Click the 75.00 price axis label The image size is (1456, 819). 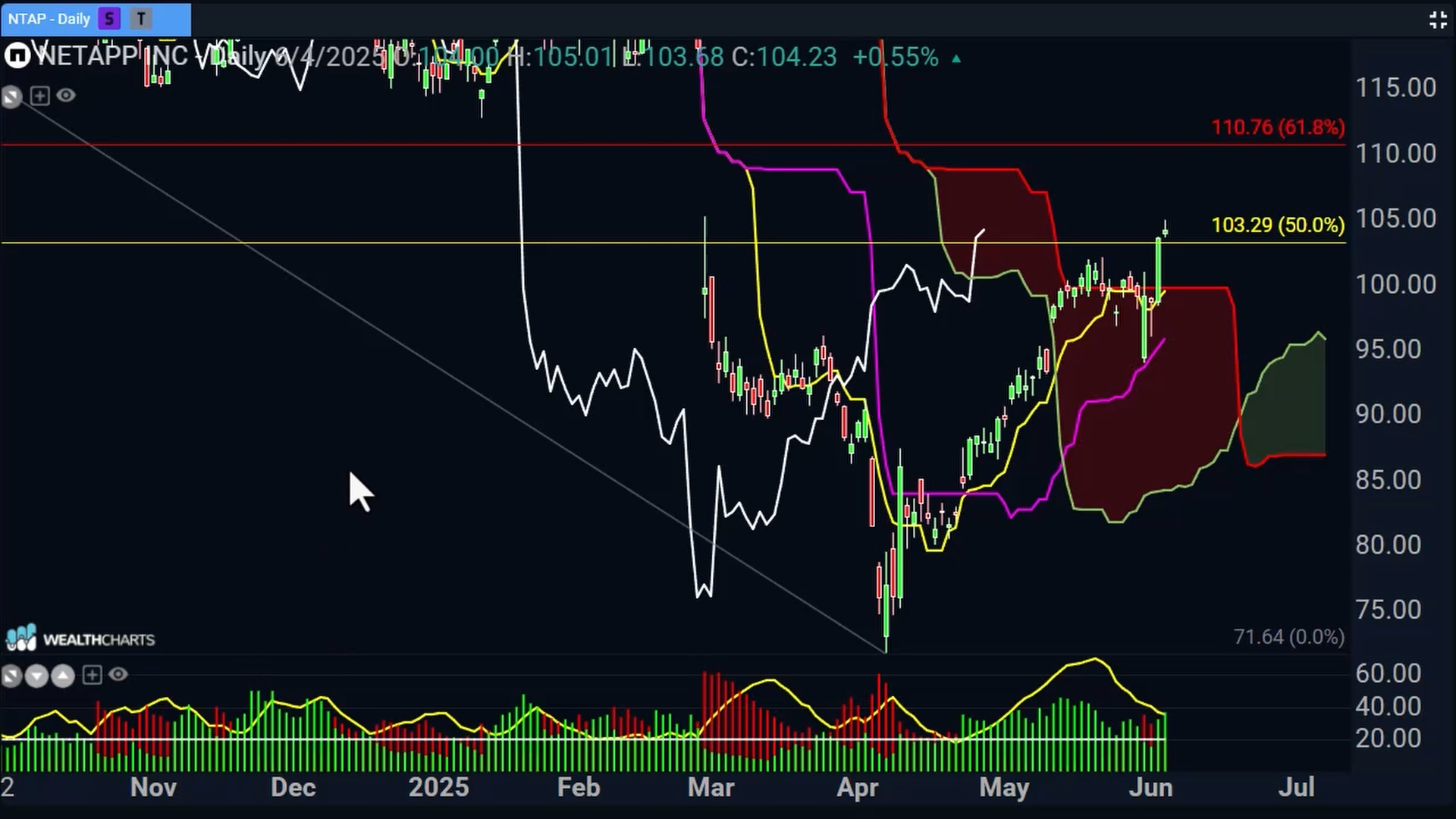pyautogui.click(x=1389, y=610)
